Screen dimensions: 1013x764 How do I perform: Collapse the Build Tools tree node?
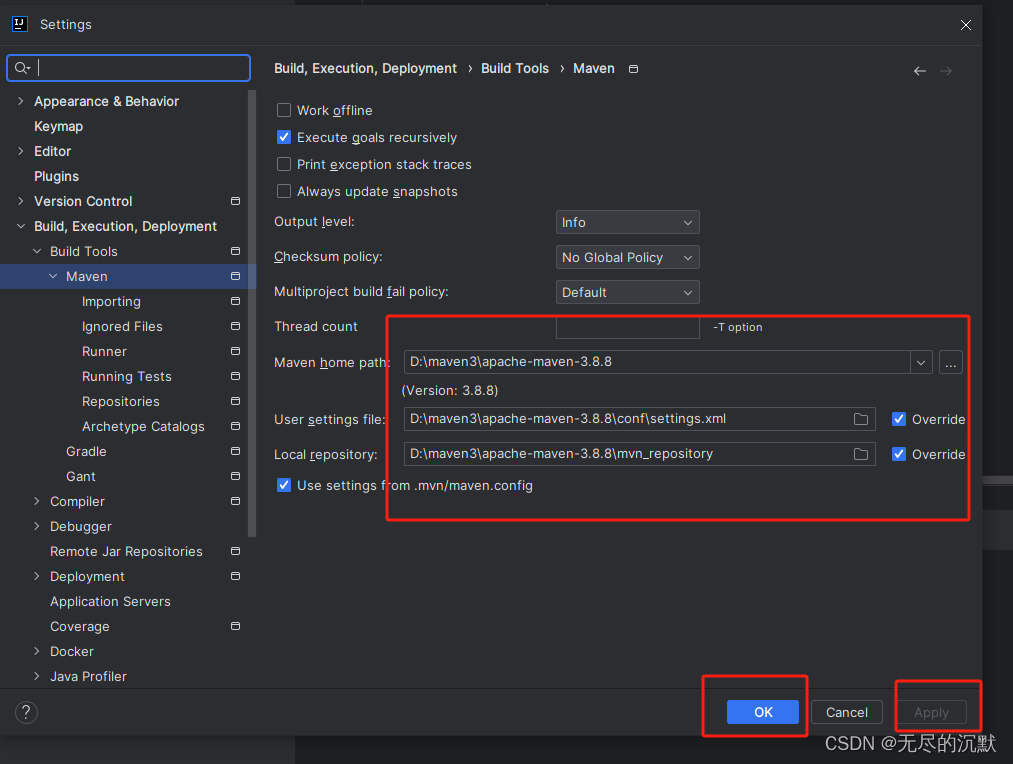(37, 251)
